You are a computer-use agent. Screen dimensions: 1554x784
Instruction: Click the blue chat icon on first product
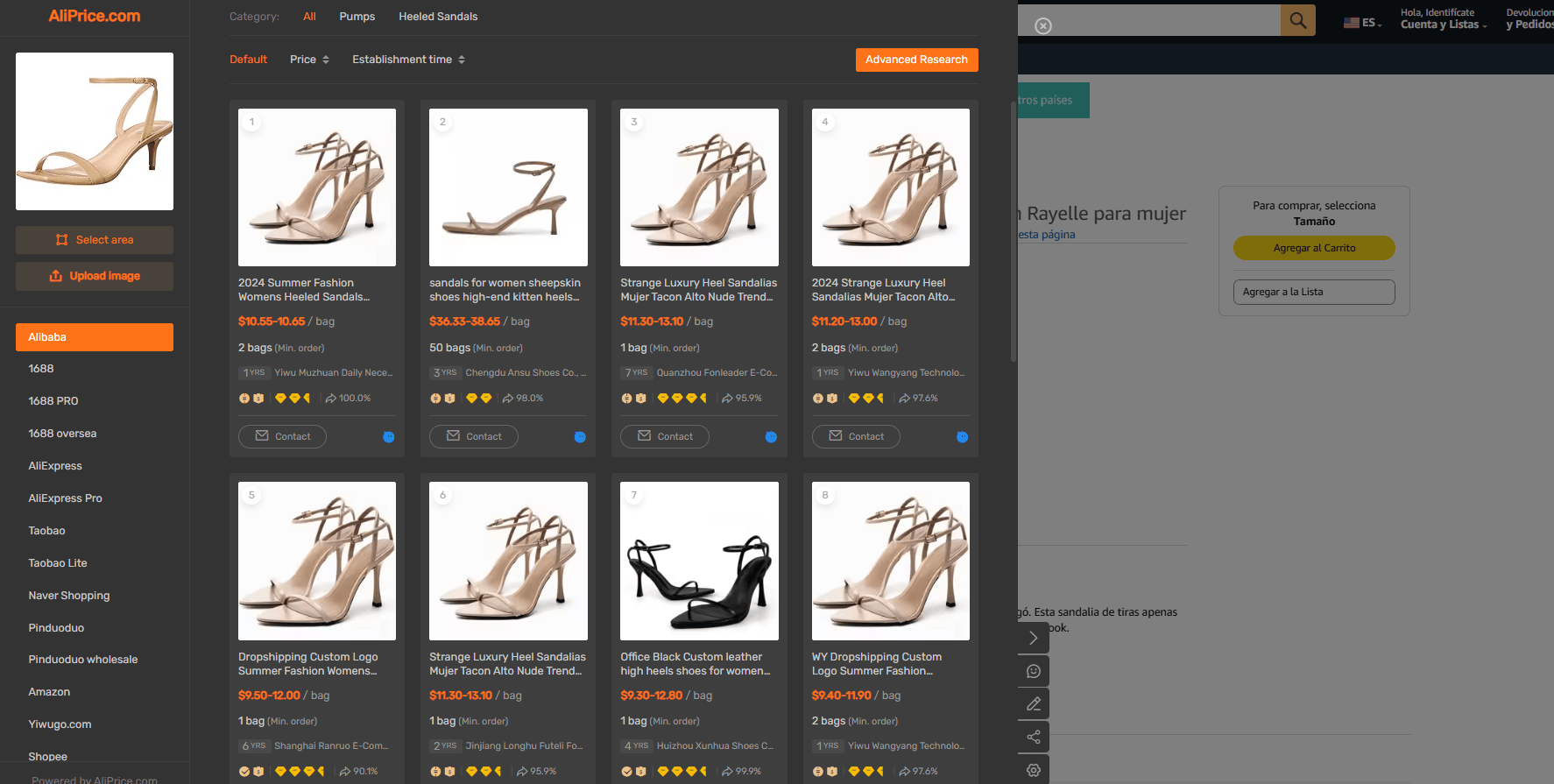click(389, 437)
